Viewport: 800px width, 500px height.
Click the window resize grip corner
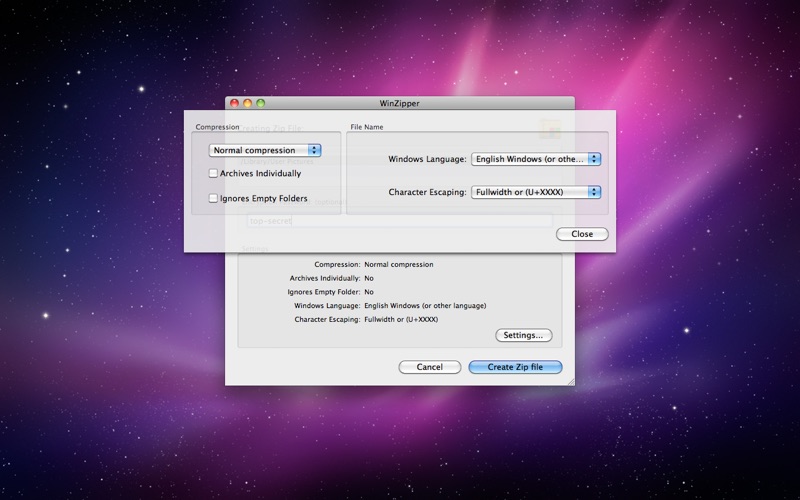click(570, 381)
